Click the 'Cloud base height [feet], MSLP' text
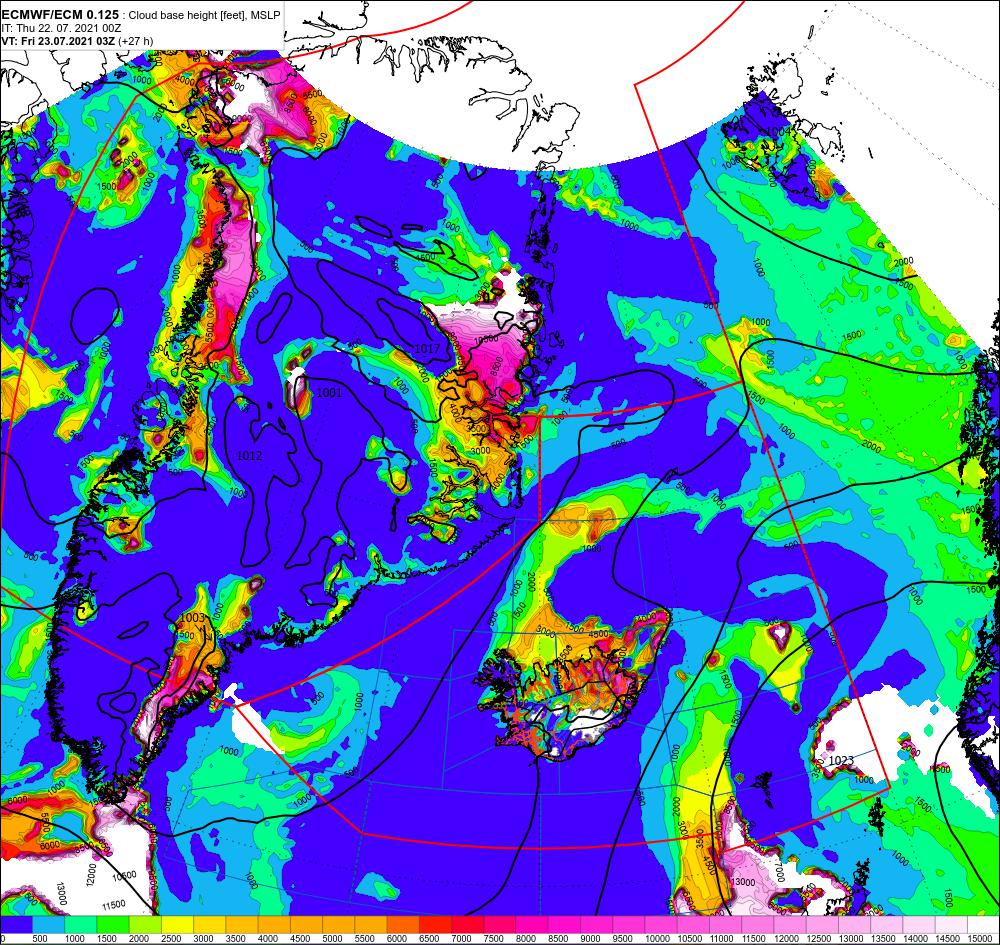The image size is (1000, 945). 204,16
